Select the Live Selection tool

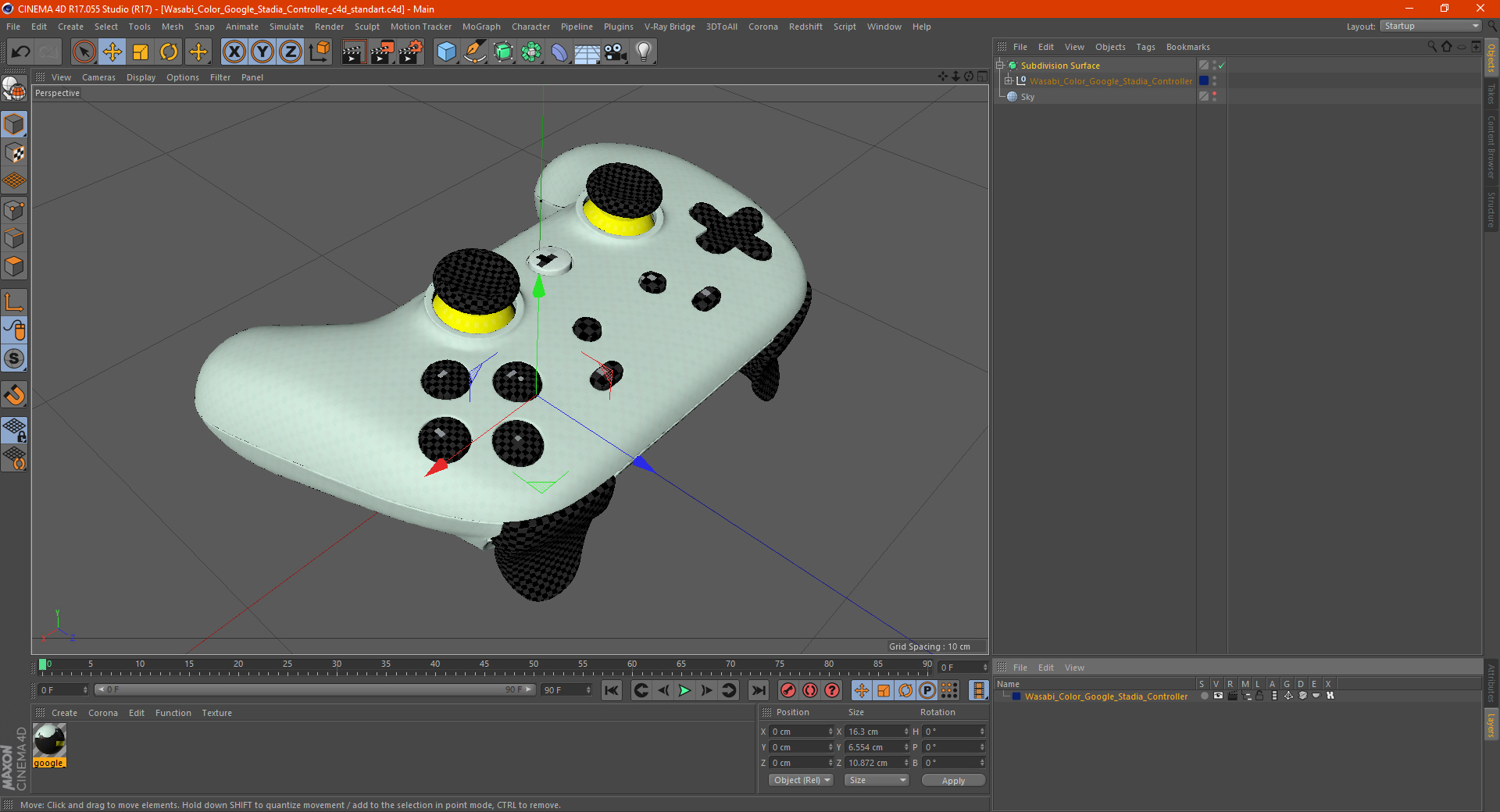[84, 52]
